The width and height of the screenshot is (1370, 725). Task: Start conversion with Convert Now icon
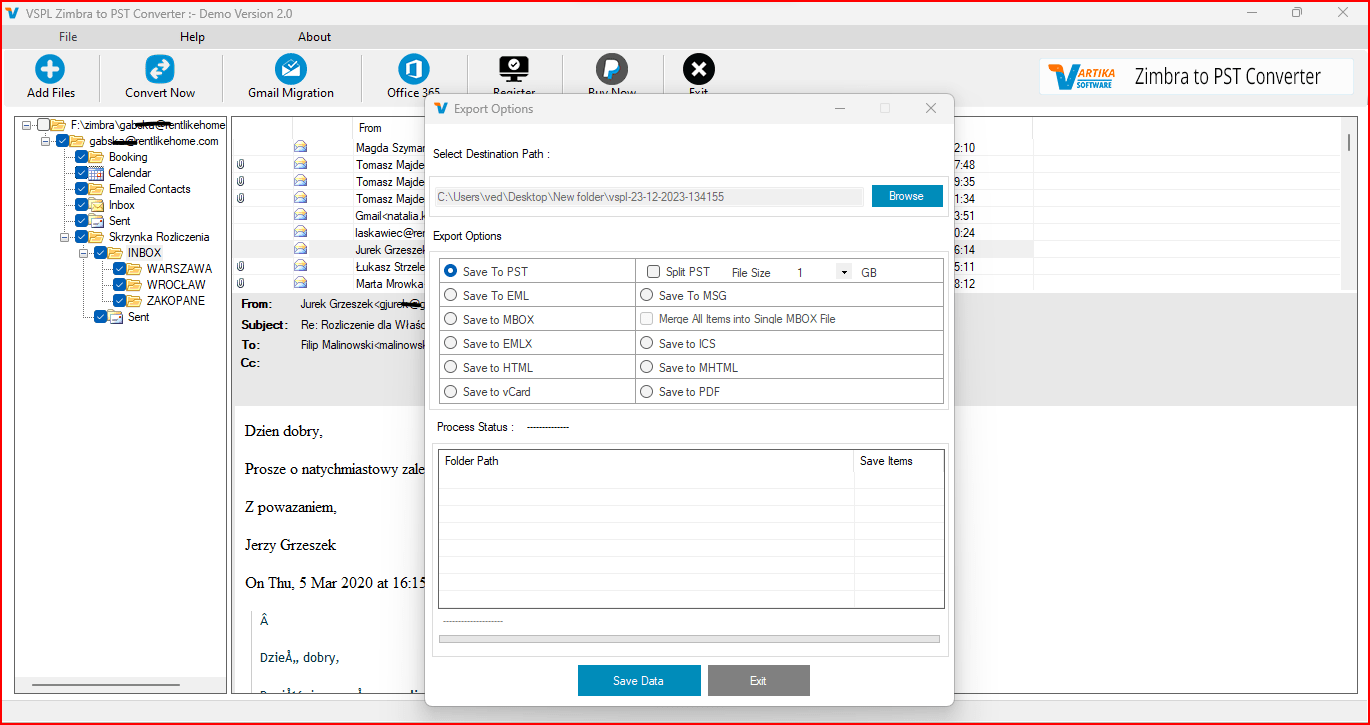(160, 69)
